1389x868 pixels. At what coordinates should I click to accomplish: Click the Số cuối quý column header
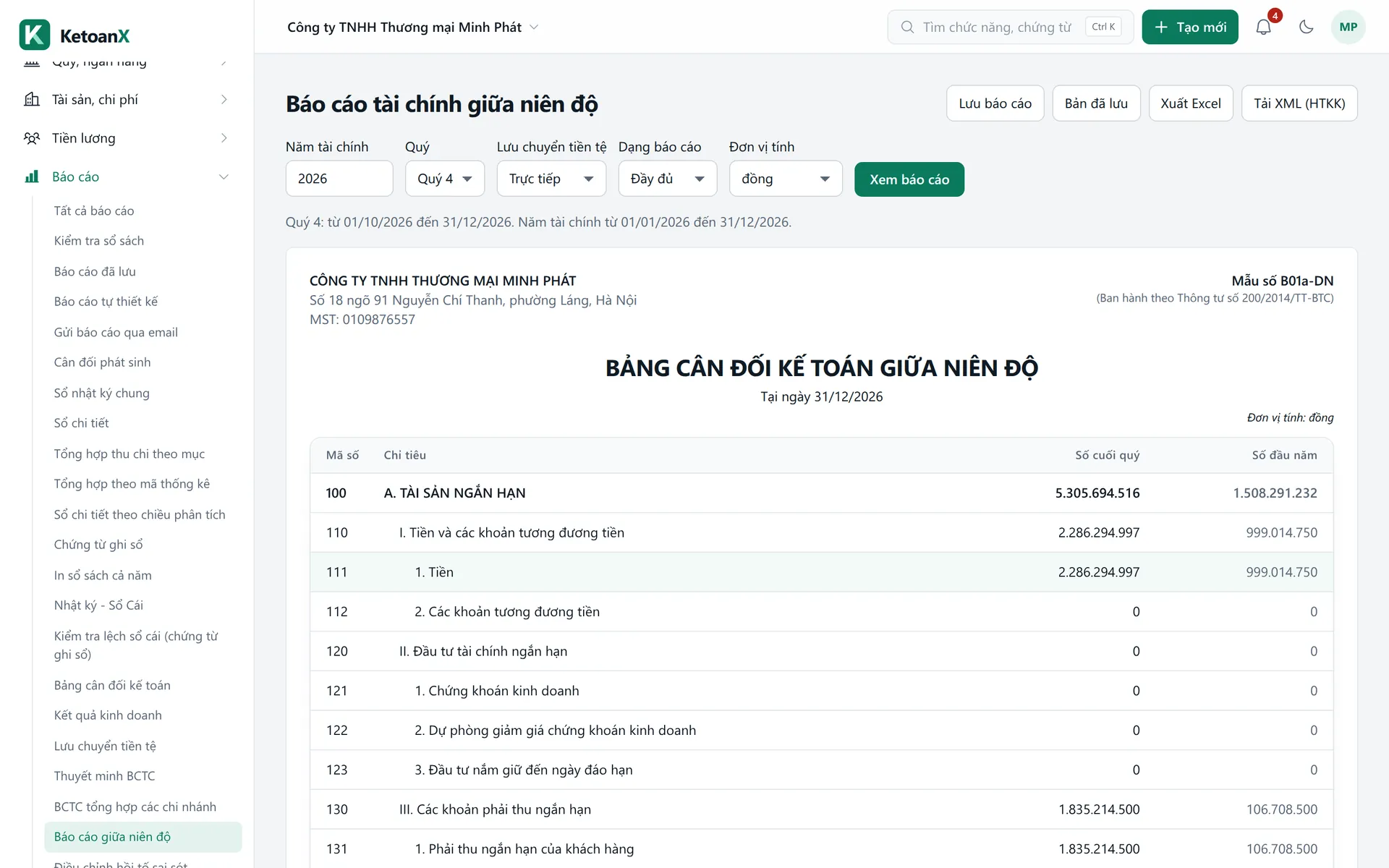tap(1107, 455)
